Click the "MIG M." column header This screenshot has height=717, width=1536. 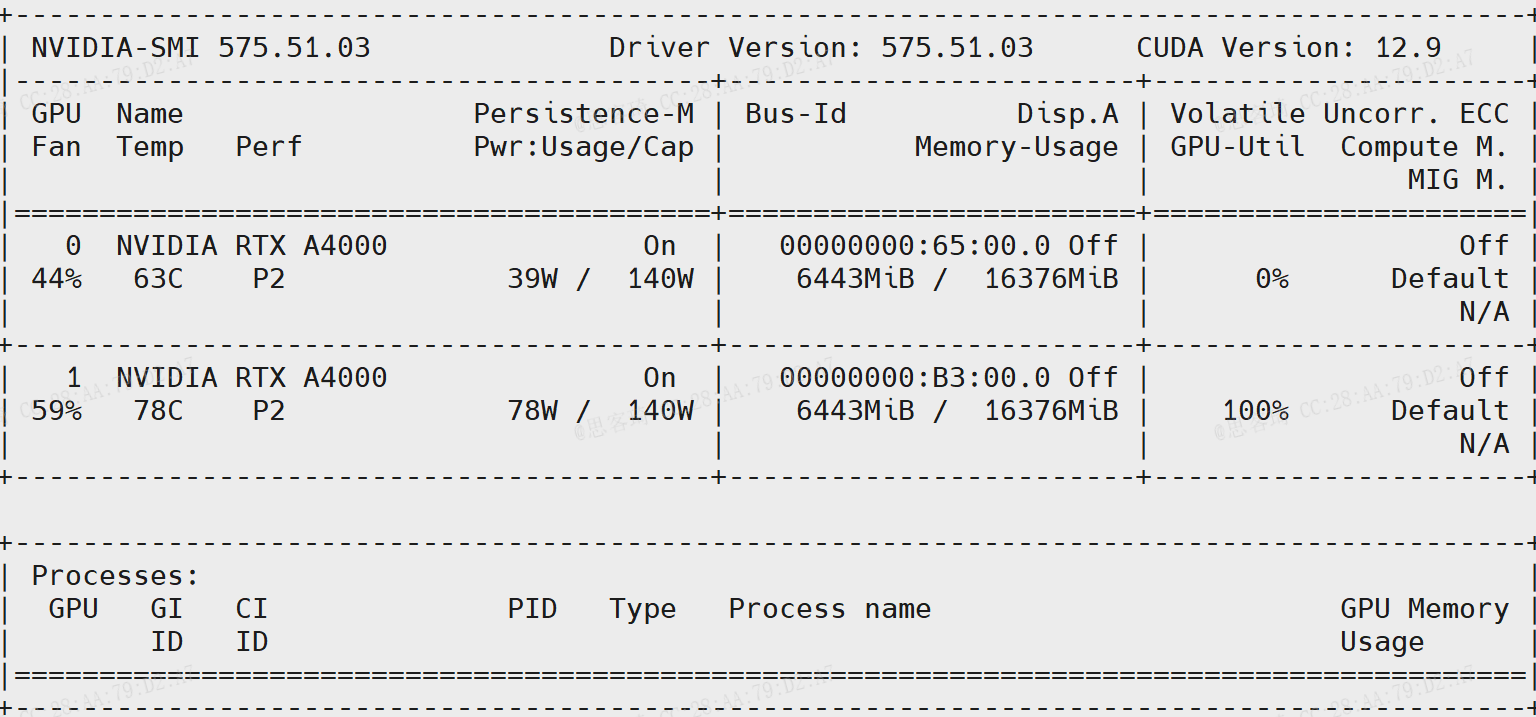tap(1458, 180)
